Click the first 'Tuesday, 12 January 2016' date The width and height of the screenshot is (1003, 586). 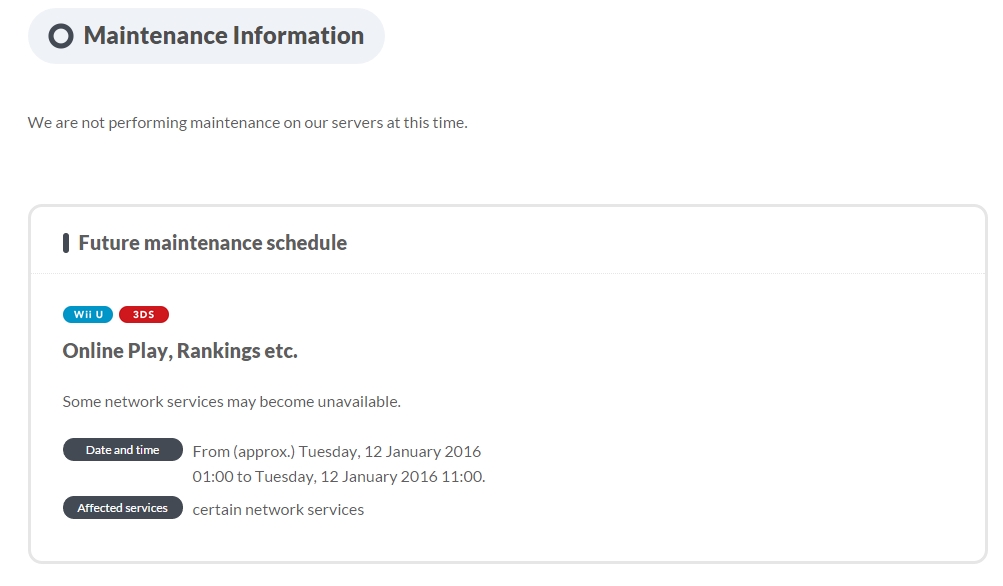coord(390,452)
